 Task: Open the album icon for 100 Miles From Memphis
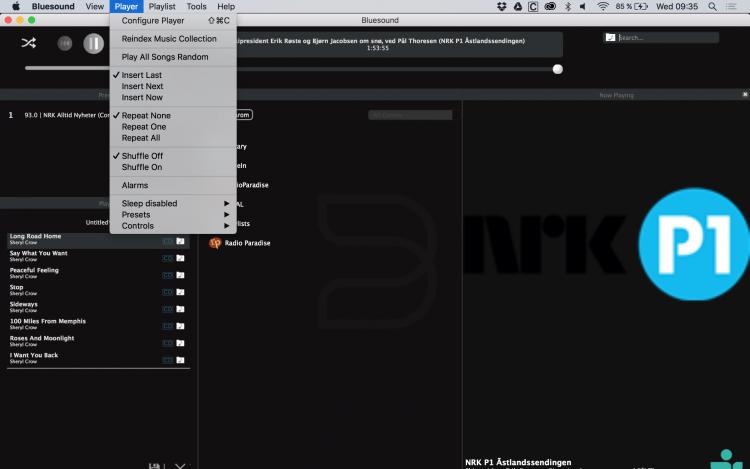click(180, 326)
